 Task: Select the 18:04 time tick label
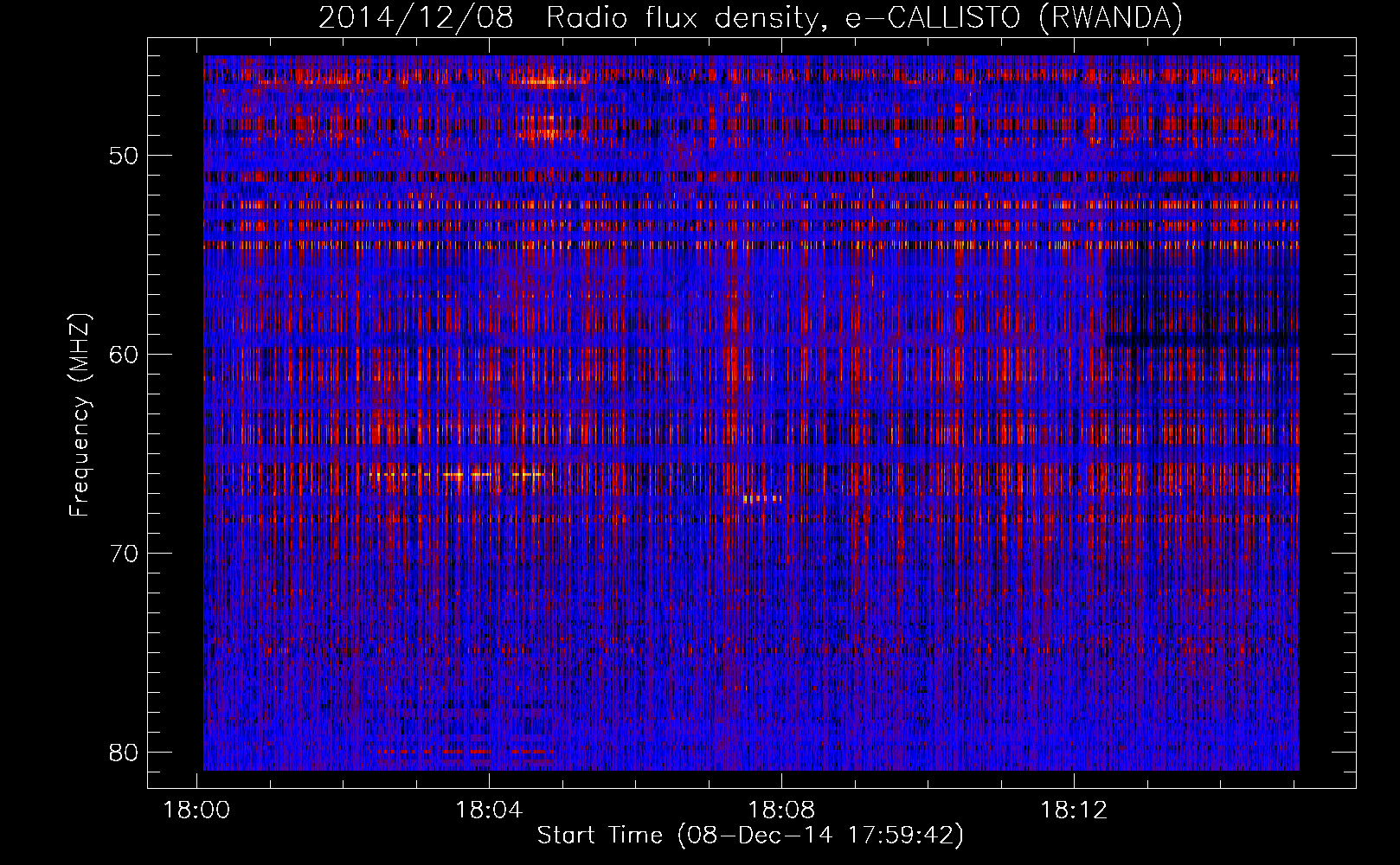[x=489, y=811]
